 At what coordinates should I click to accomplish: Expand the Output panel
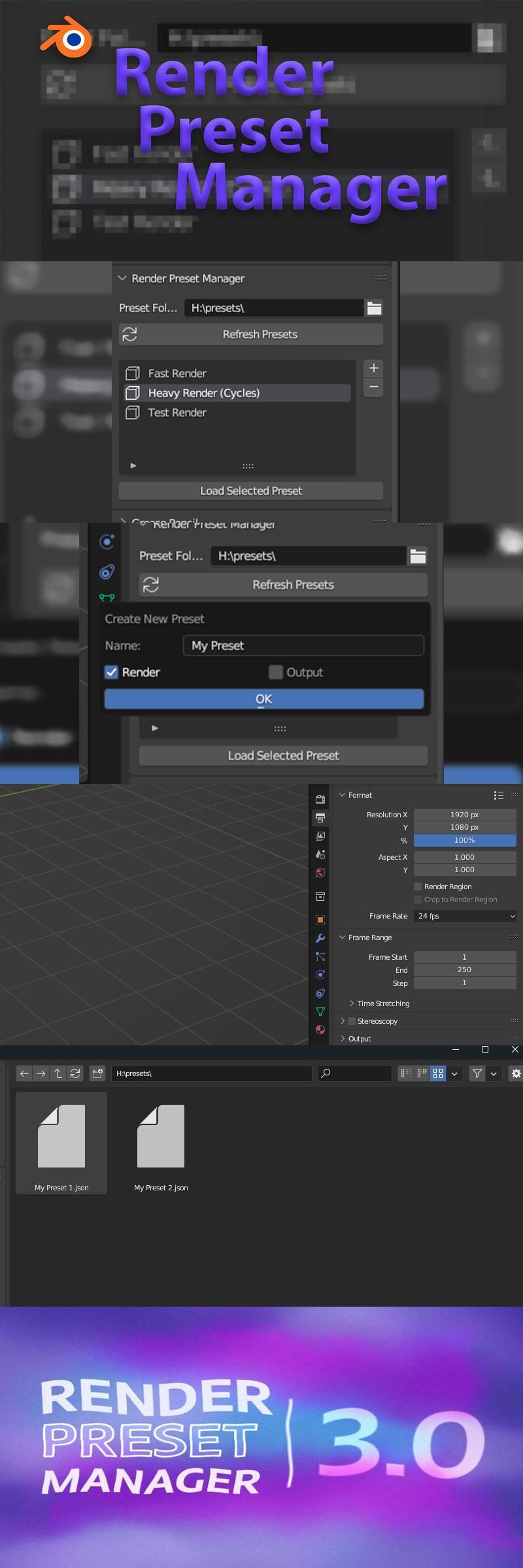pos(342,1039)
